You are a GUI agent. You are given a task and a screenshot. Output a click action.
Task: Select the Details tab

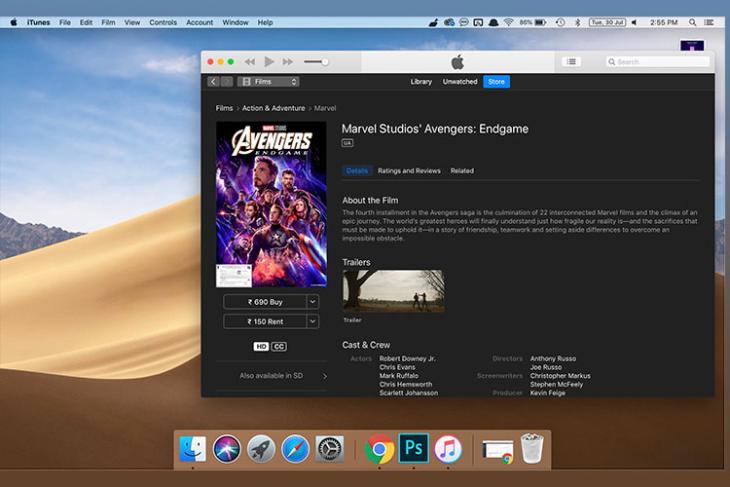[357, 171]
